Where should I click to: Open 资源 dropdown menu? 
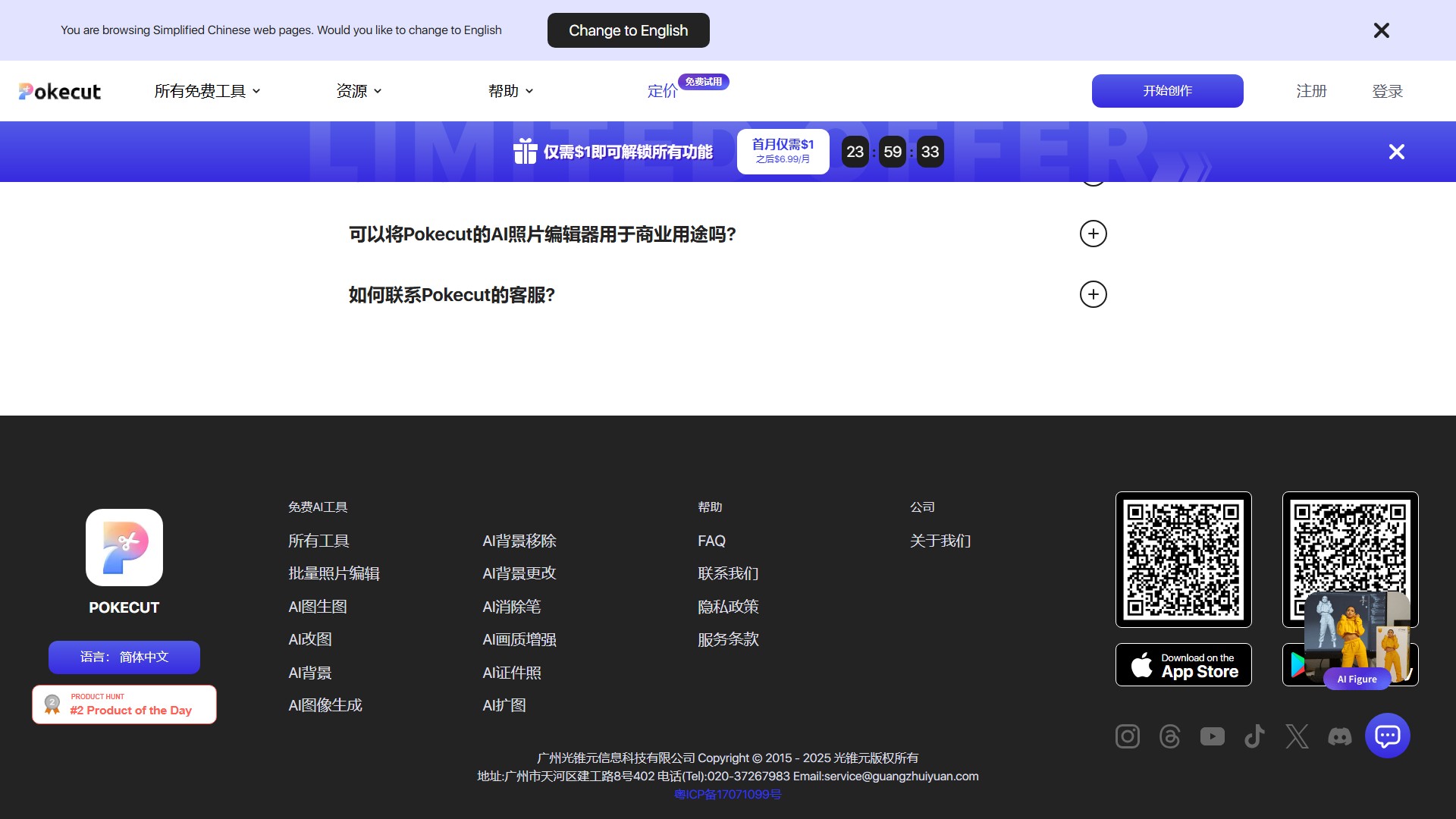pyautogui.click(x=359, y=91)
